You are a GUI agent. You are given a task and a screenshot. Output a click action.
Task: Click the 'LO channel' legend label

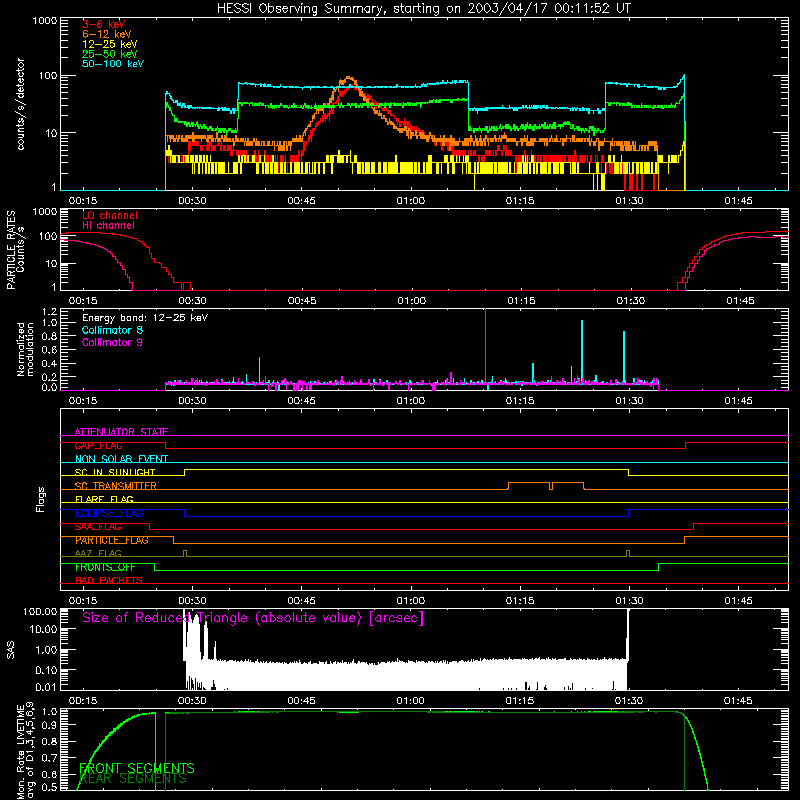tap(110, 215)
